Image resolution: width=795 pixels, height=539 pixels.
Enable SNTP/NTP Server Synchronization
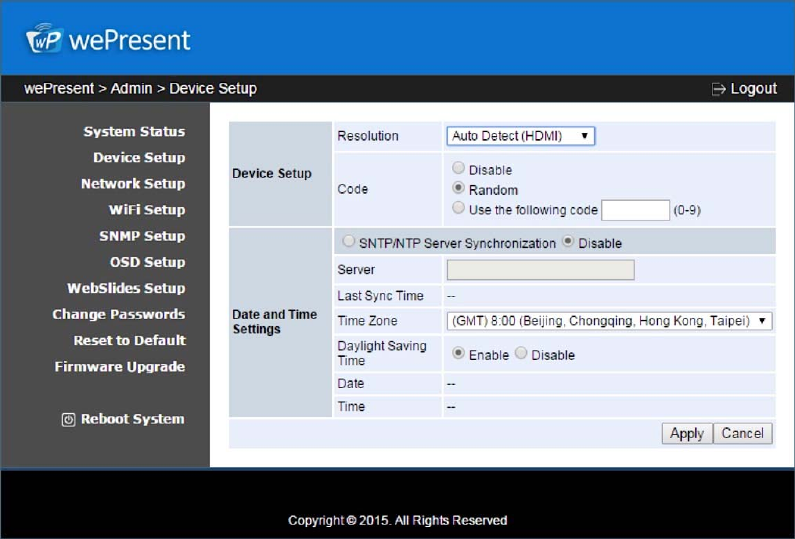(348, 241)
